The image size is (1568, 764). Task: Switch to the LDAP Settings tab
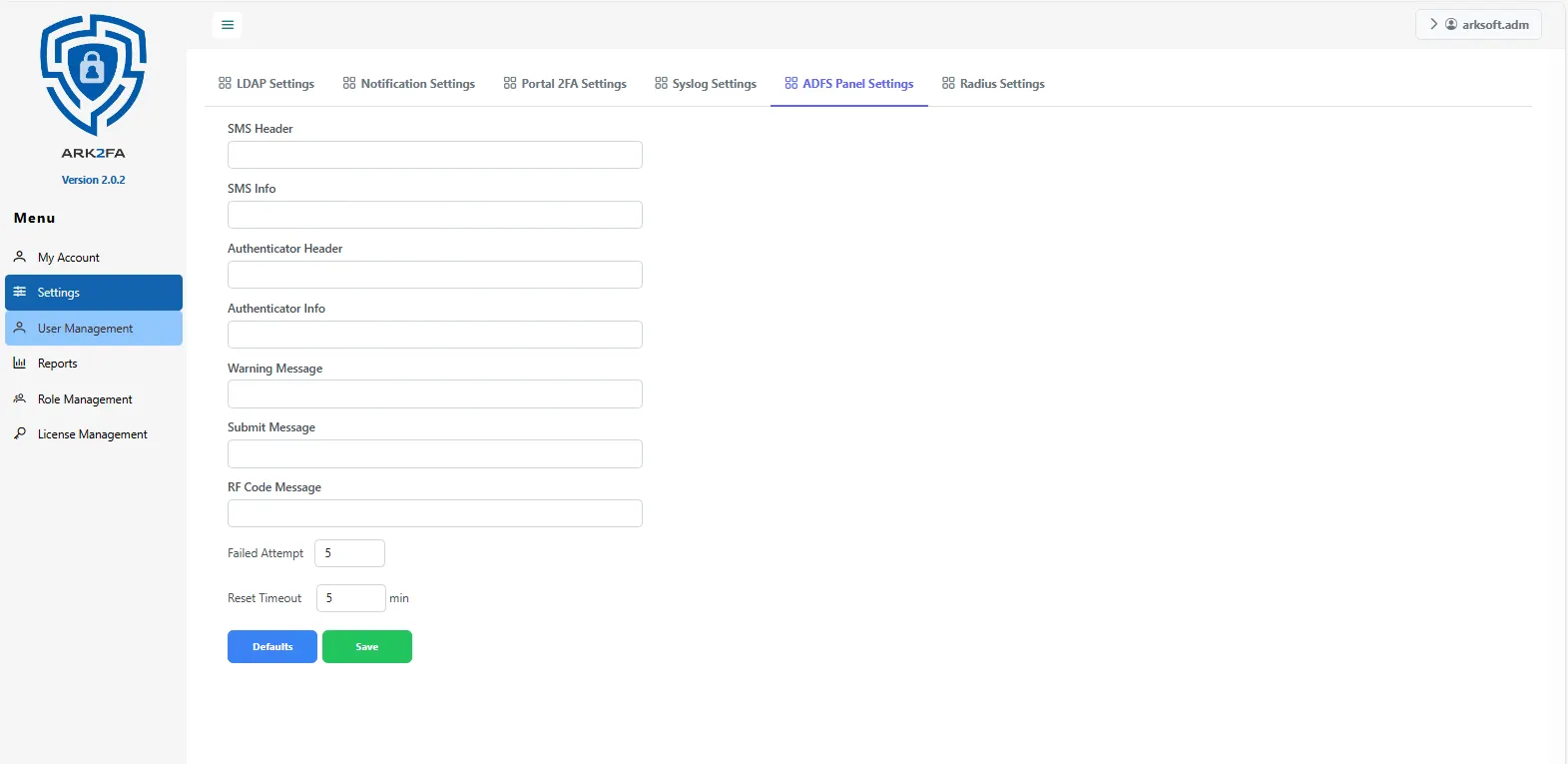click(266, 84)
